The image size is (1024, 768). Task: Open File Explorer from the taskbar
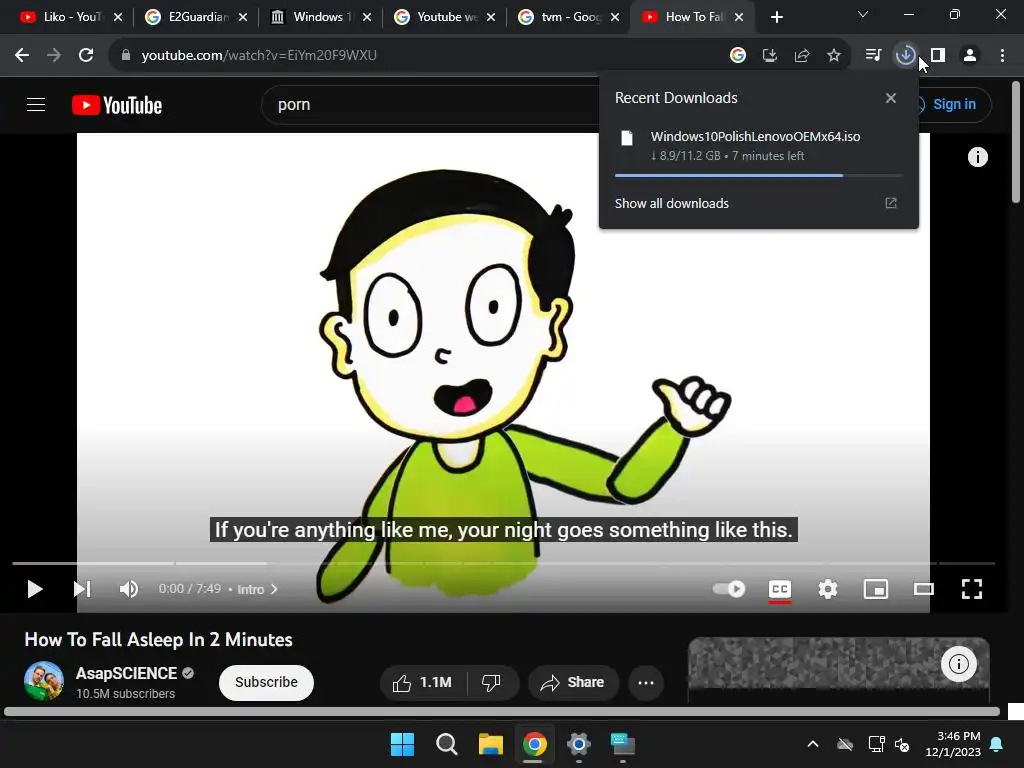point(490,744)
